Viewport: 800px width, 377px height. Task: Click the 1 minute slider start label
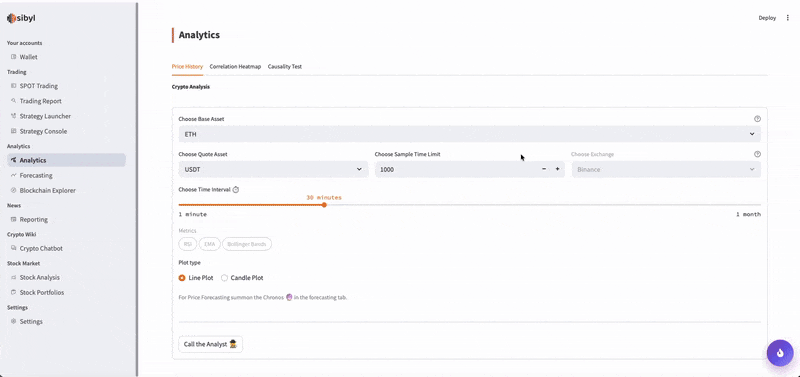(x=193, y=215)
